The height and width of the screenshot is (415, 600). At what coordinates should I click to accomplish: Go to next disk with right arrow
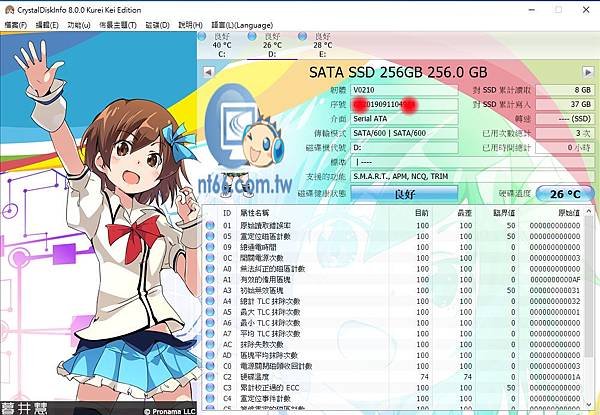tap(588, 72)
